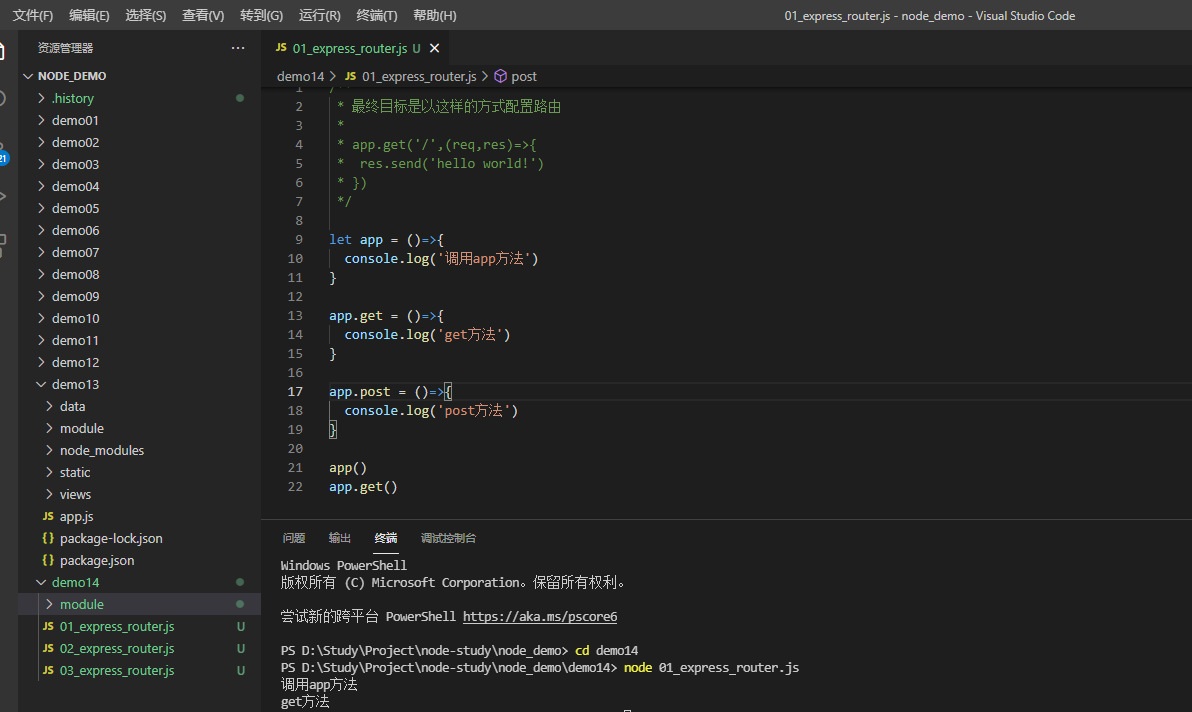Close the 01_express_router.js editor tab
The height and width of the screenshot is (712, 1192).
pos(435,48)
